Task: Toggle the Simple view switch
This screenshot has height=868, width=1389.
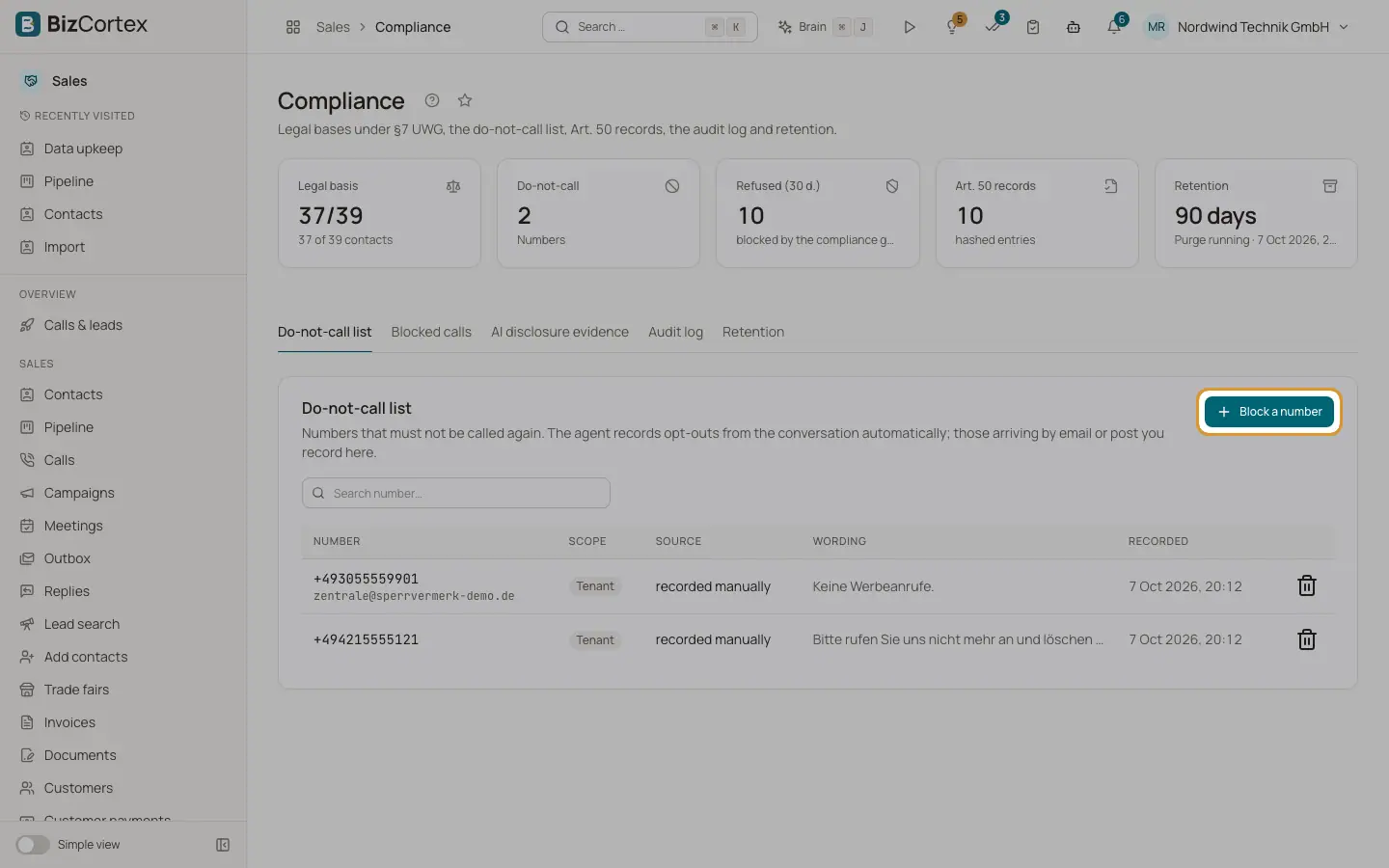Action: (x=33, y=845)
